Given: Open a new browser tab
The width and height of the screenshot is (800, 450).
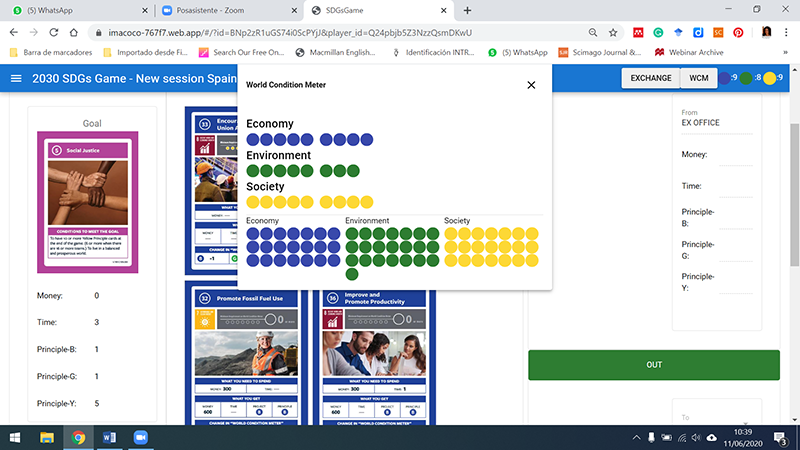Looking at the screenshot, I should [x=467, y=10].
